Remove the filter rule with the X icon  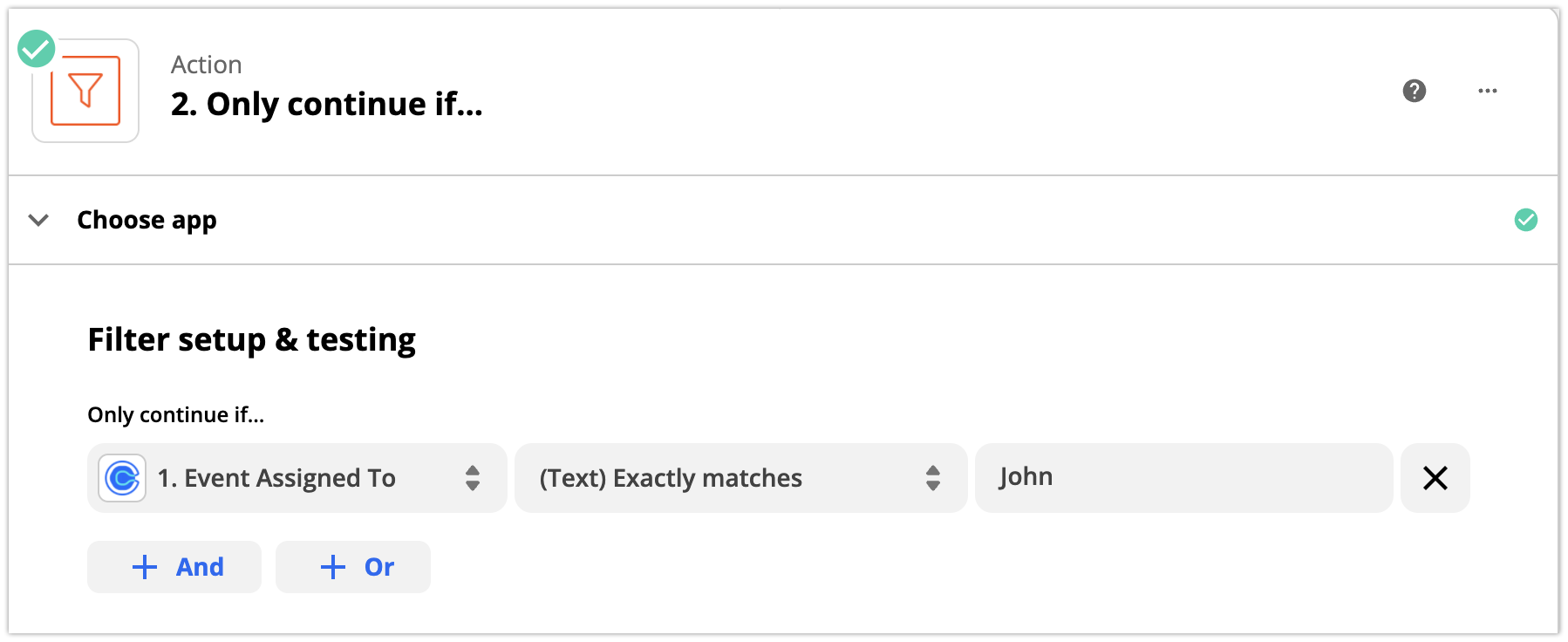coord(1435,478)
